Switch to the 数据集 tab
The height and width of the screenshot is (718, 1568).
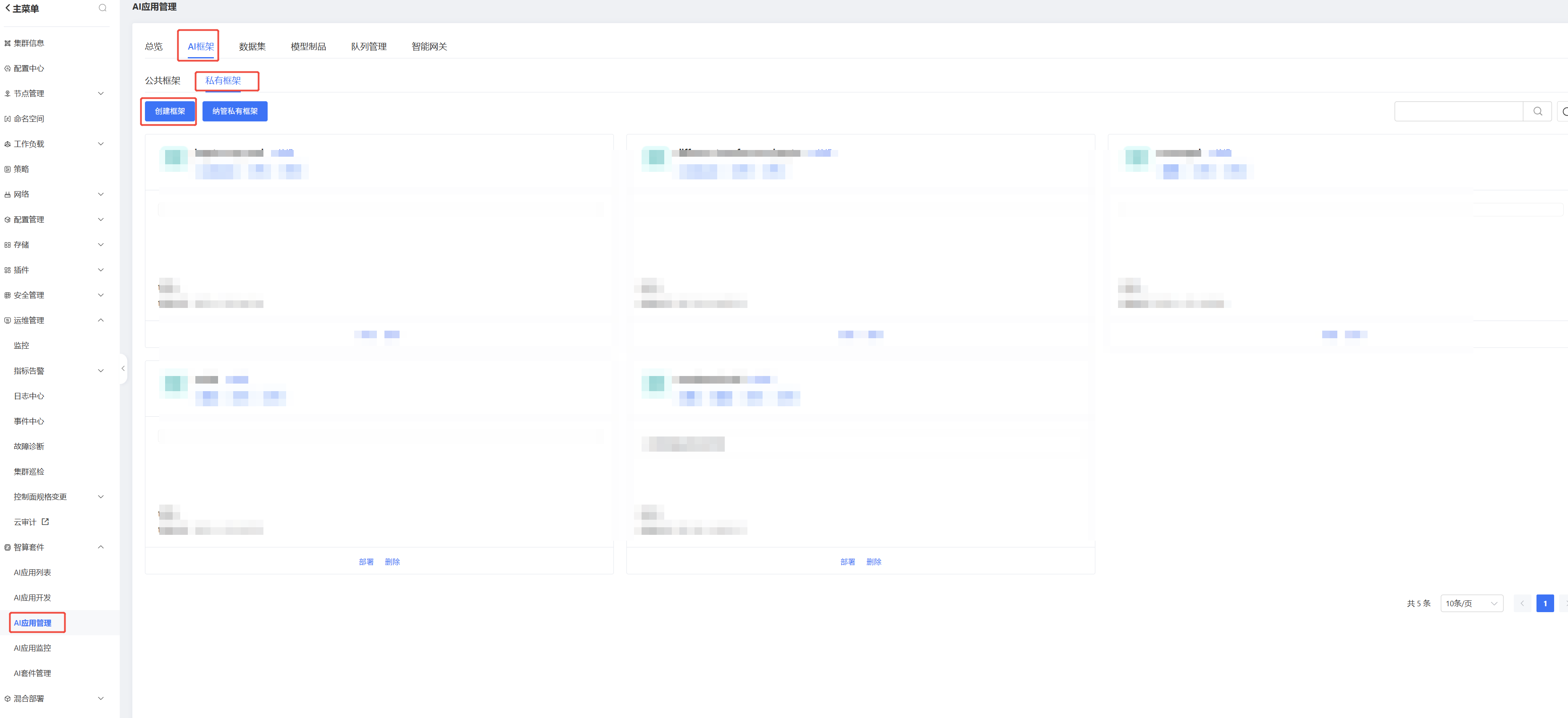point(252,47)
